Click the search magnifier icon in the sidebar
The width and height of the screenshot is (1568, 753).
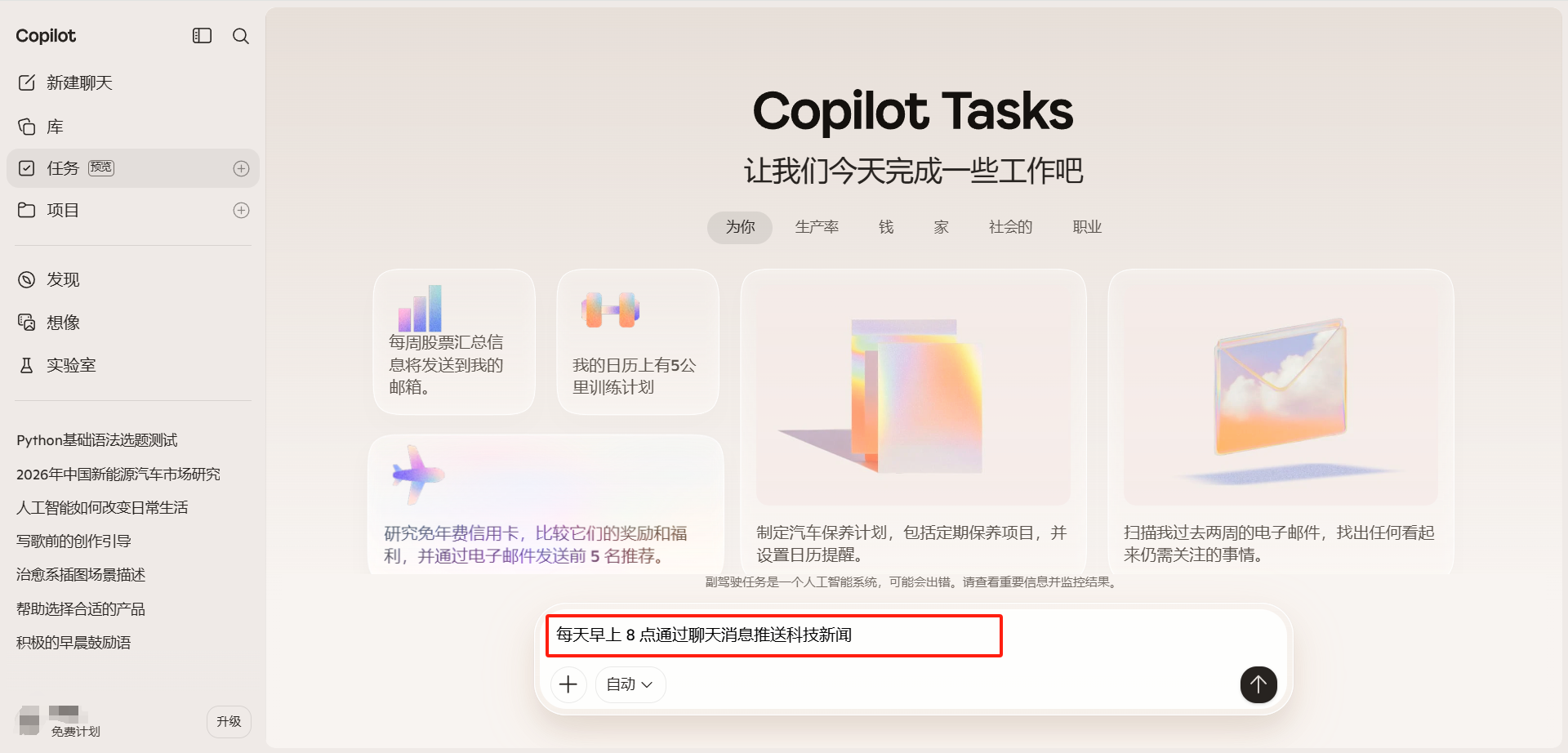pos(241,36)
